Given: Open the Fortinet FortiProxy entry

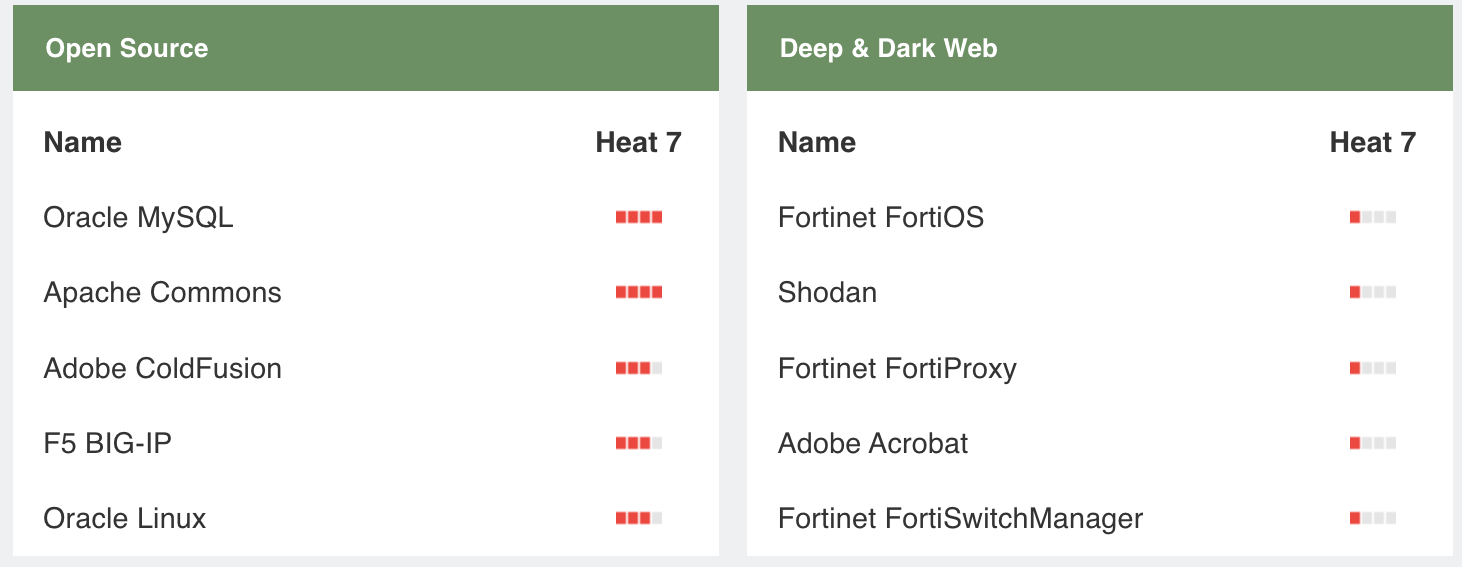Looking at the screenshot, I should click(897, 369).
